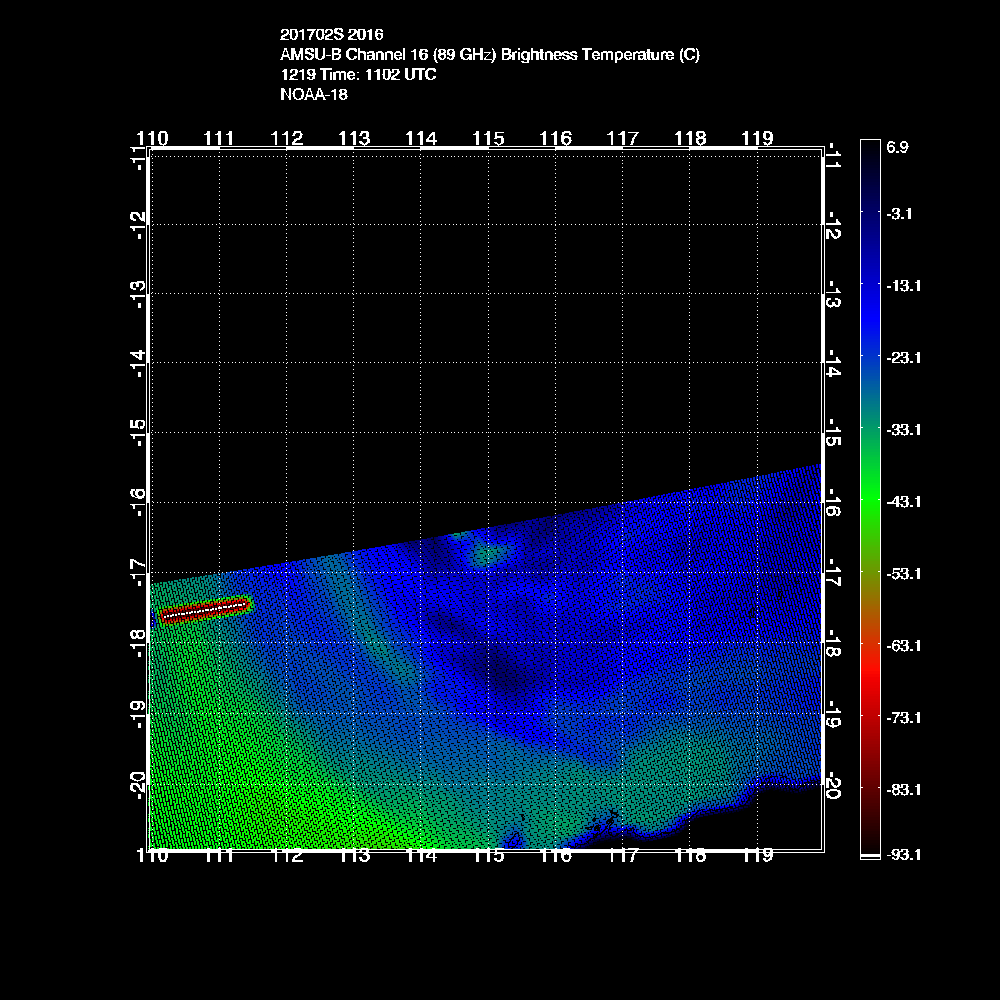The image size is (1000, 1000).
Task: Select the '-63.1' color bar label
Action: pyautogui.click(x=904, y=646)
